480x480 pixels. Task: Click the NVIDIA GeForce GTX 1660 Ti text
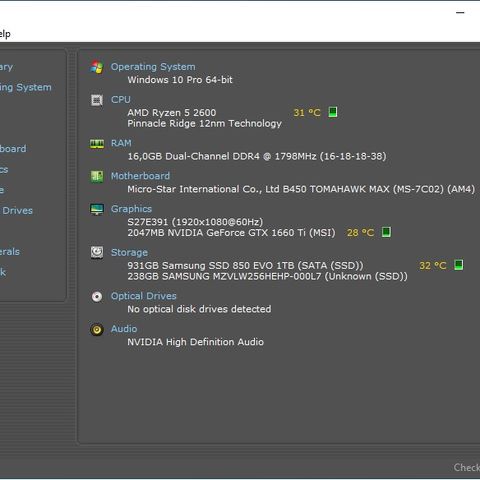pyautogui.click(x=231, y=233)
